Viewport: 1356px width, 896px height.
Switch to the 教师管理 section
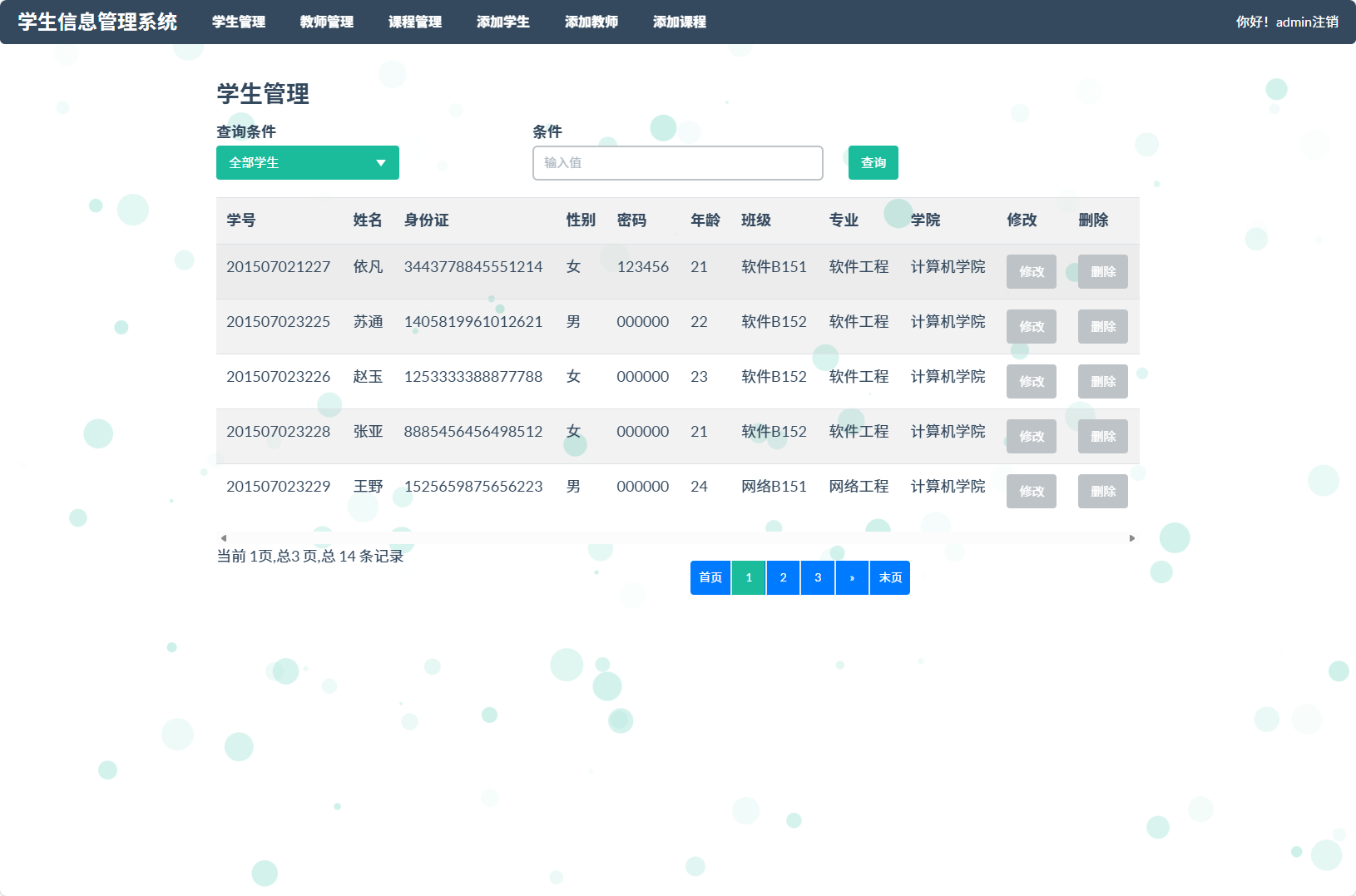pos(326,22)
